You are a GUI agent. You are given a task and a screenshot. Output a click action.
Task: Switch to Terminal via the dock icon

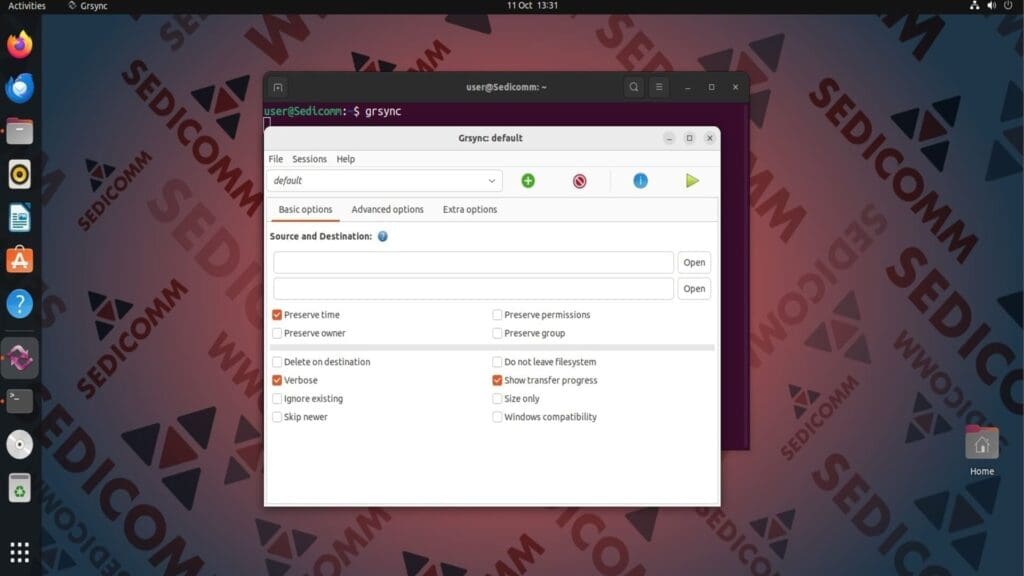pos(20,401)
